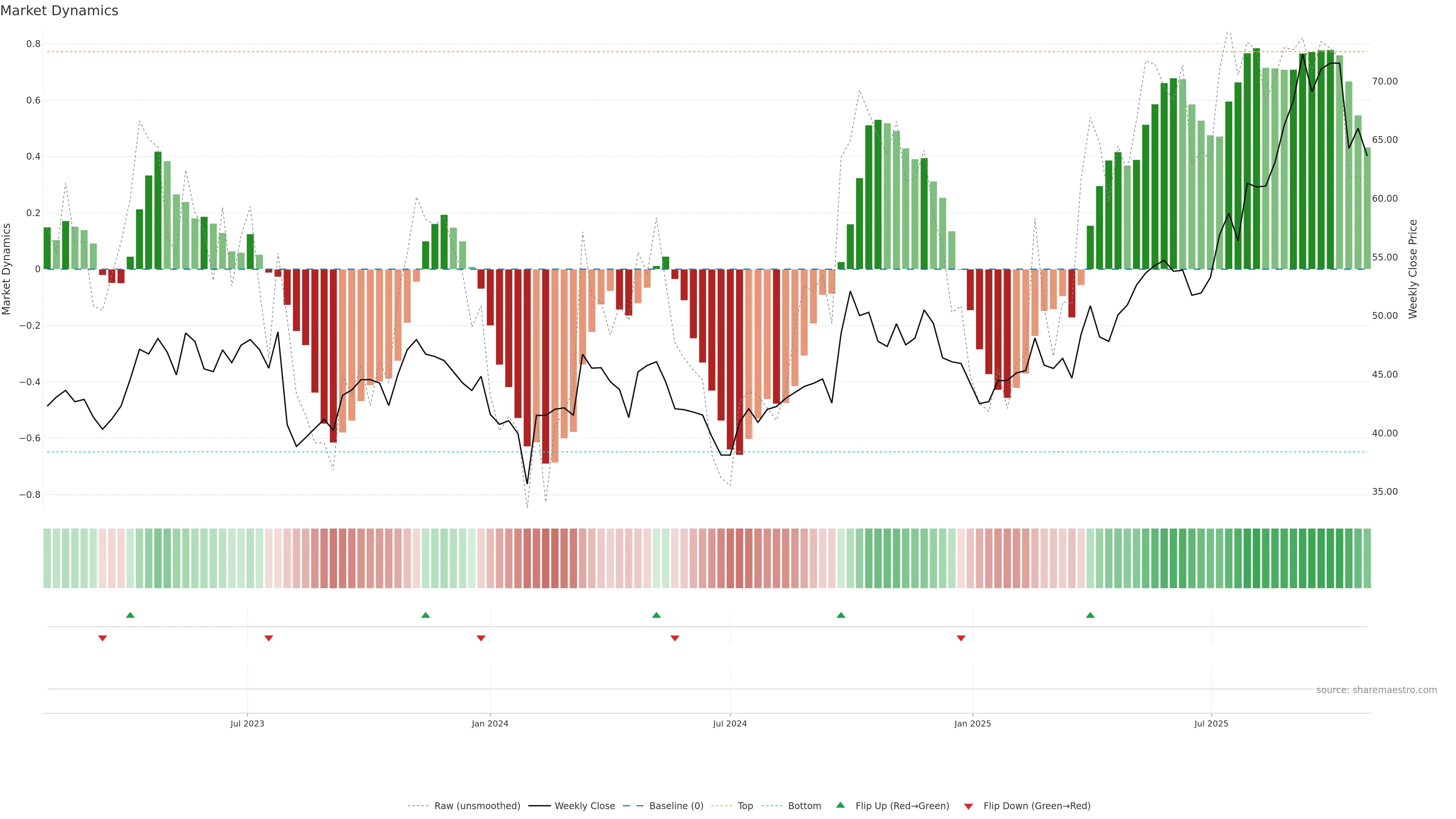Click the green flip-up marker between Jul 2024 and Jan 2025

(841, 615)
